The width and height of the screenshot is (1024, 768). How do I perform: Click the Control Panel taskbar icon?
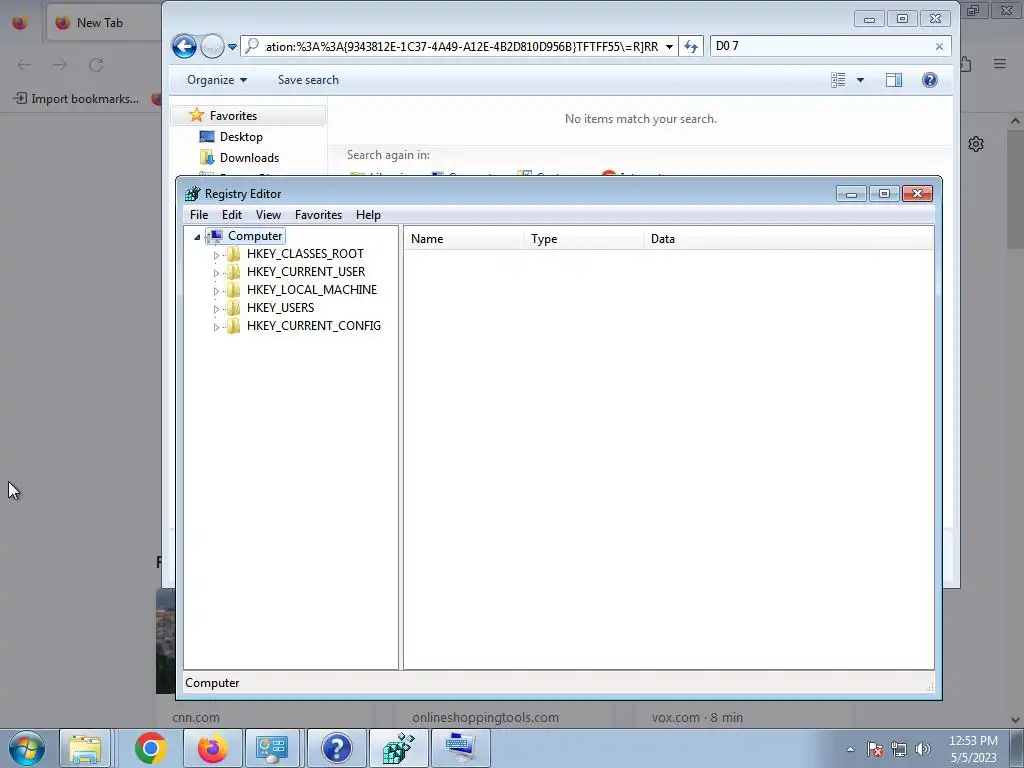[x=272, y=748]
